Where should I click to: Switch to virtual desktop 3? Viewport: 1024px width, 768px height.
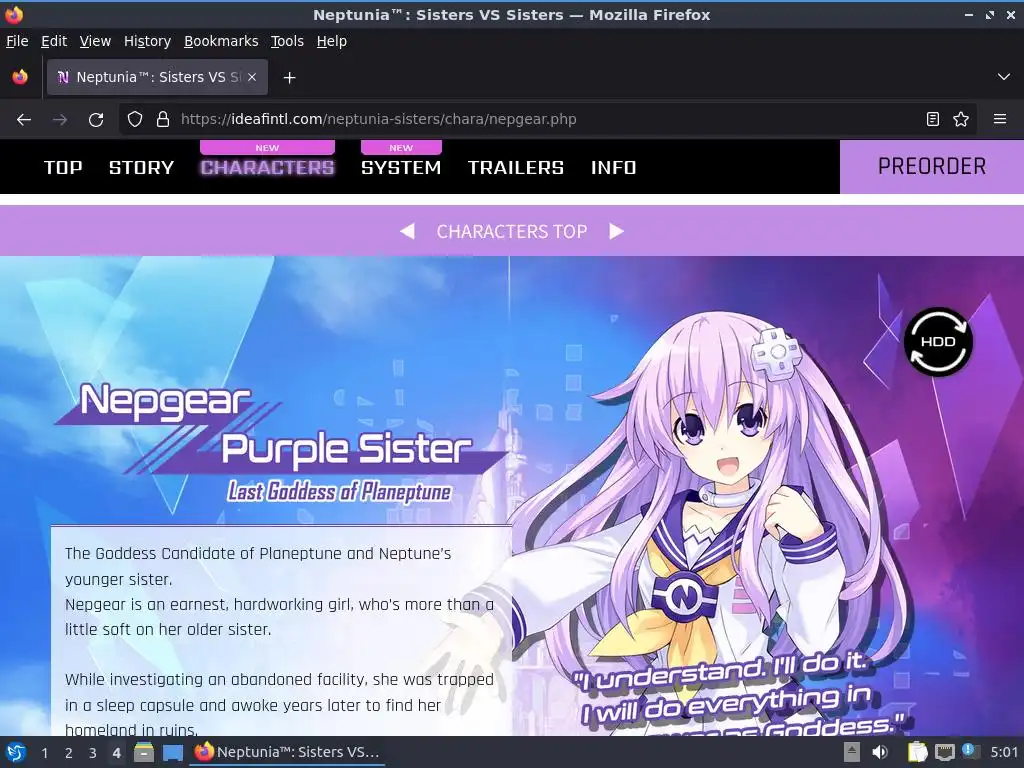coord(93,753)
